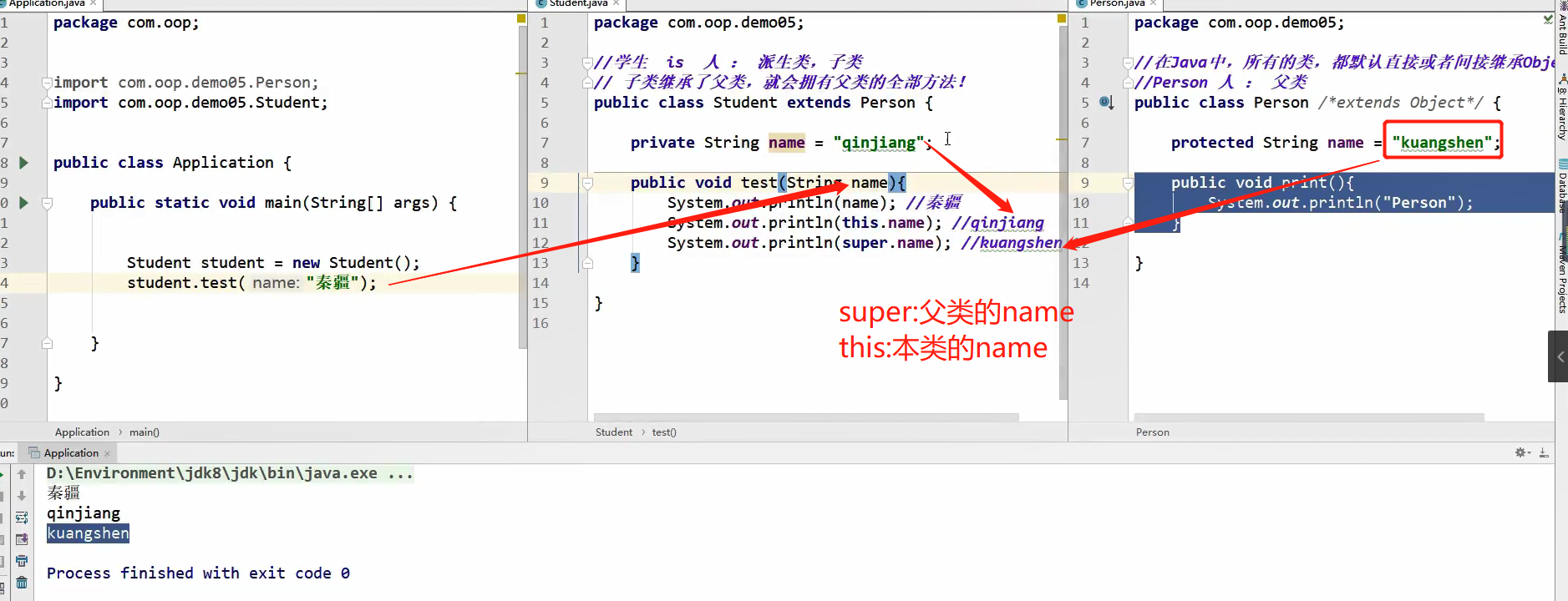This screenshot has width=1568, height=601.
Task: Click the test method fold end marker
Action: tap(587, 263)
